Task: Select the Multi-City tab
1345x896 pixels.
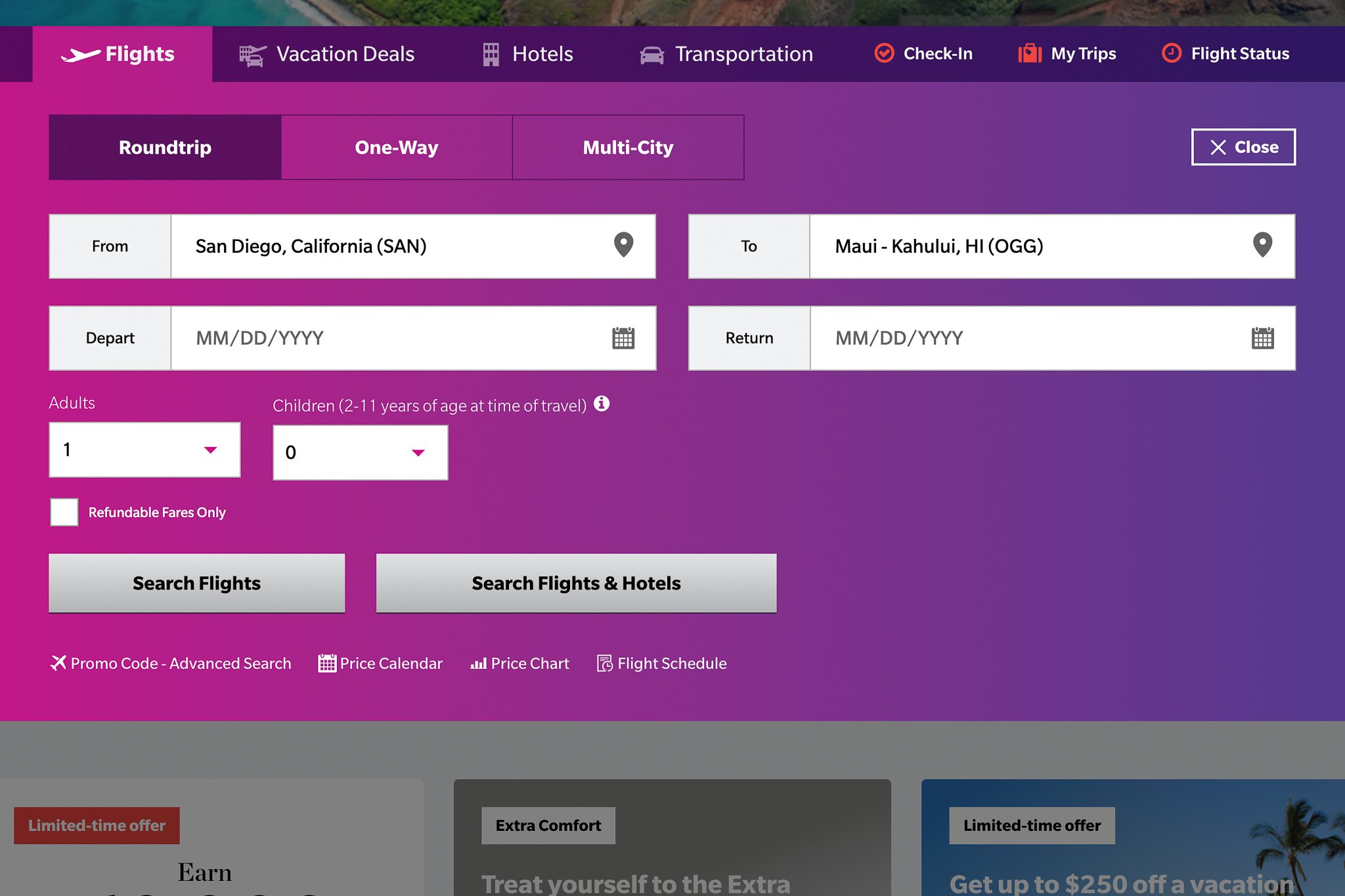Action: click(x=627, y=147)
